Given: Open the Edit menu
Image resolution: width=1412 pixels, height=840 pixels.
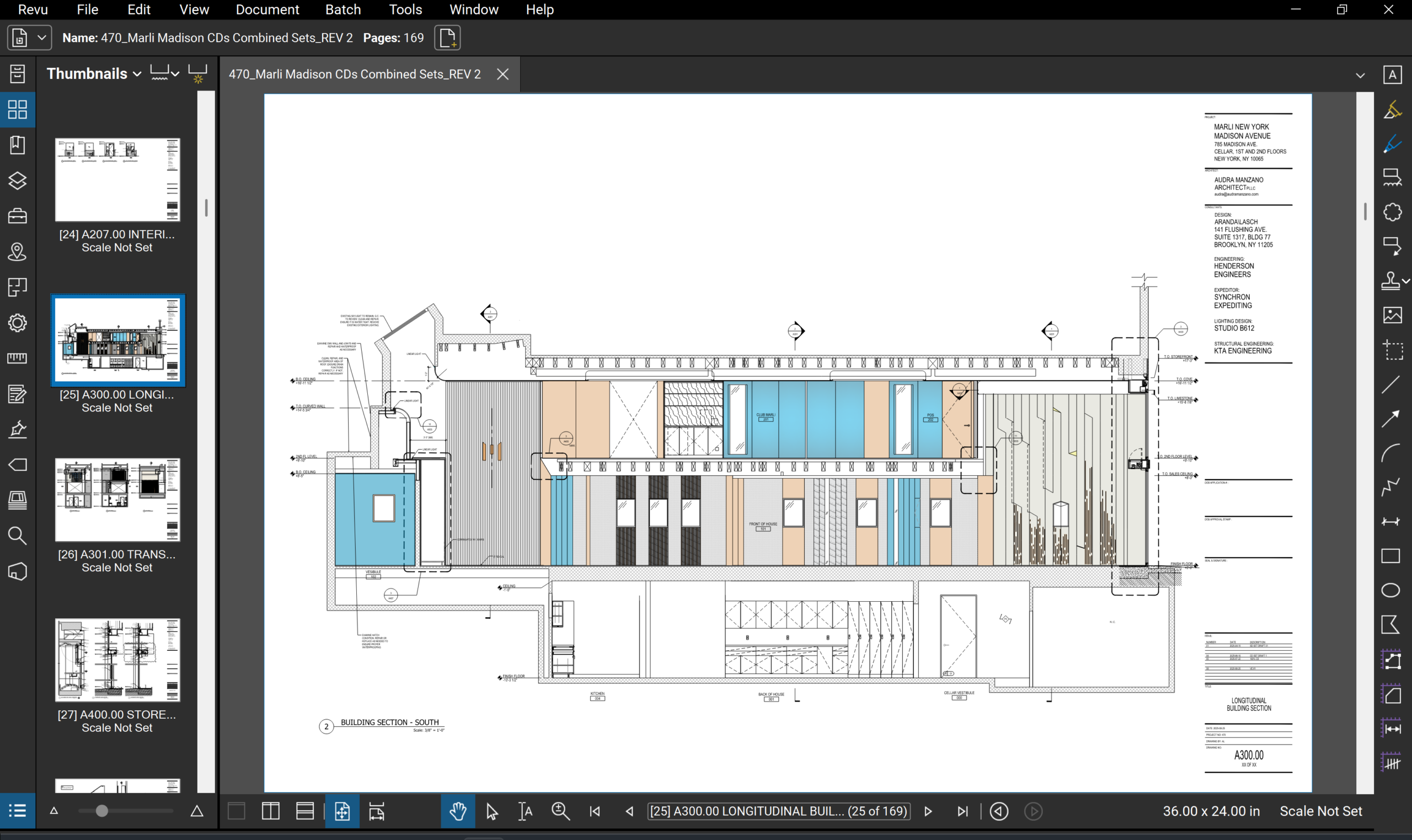Looking at the screenshot, I should 138,9.
